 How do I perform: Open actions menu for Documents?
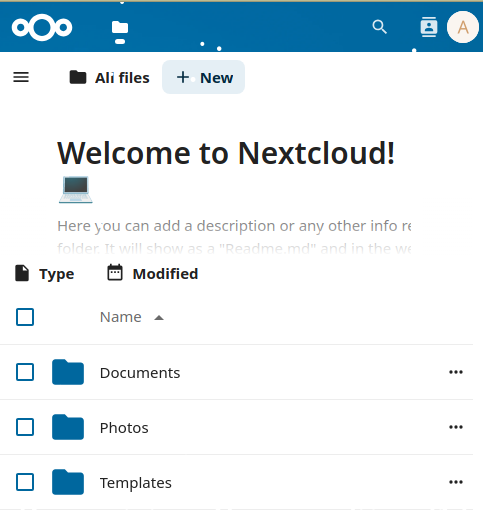click(x=456, y=372)
